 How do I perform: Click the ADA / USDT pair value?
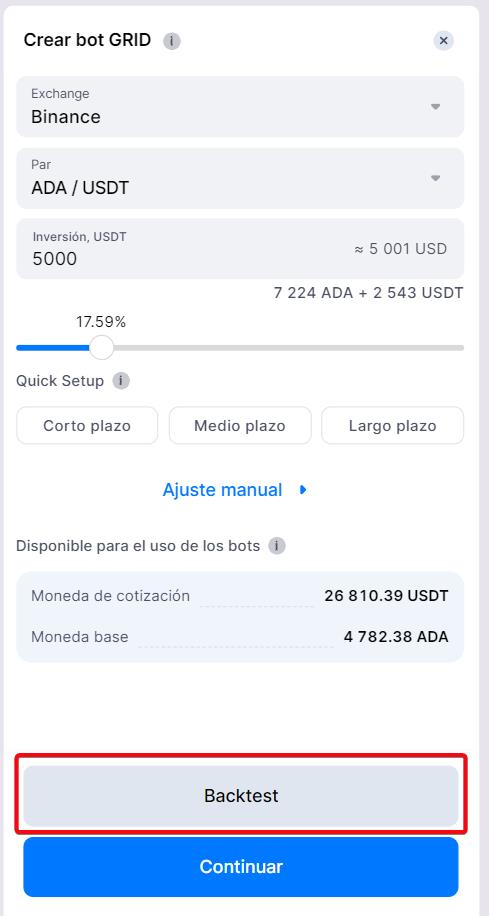click(x=80, y=188)
